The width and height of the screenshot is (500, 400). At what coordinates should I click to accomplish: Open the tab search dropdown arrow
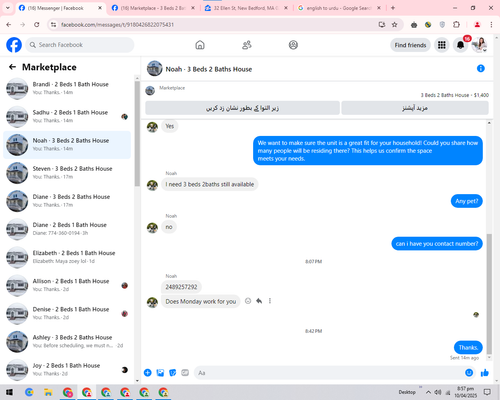point(8,8)
